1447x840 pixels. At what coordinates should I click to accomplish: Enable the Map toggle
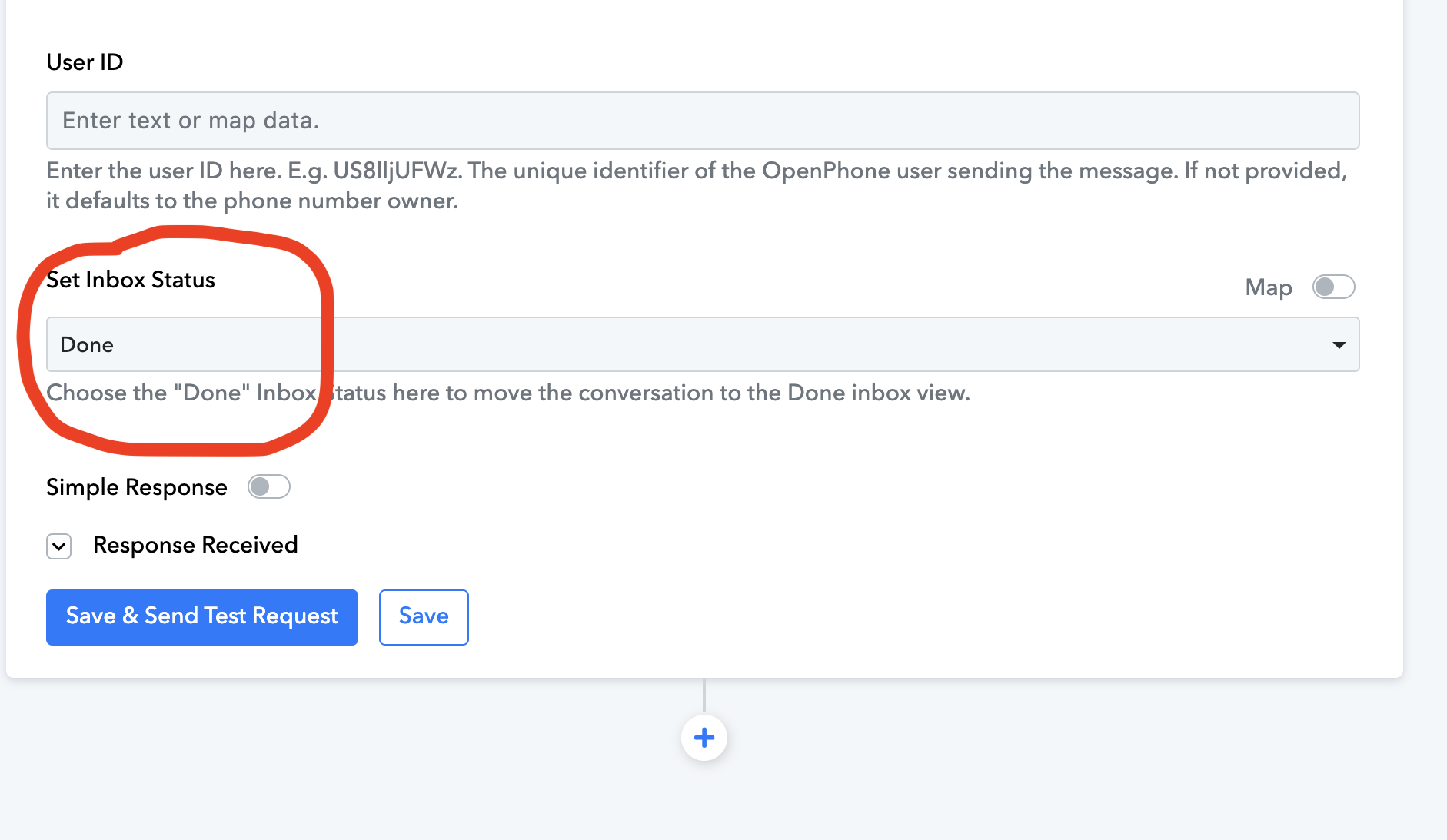(x=1333, y=287)
